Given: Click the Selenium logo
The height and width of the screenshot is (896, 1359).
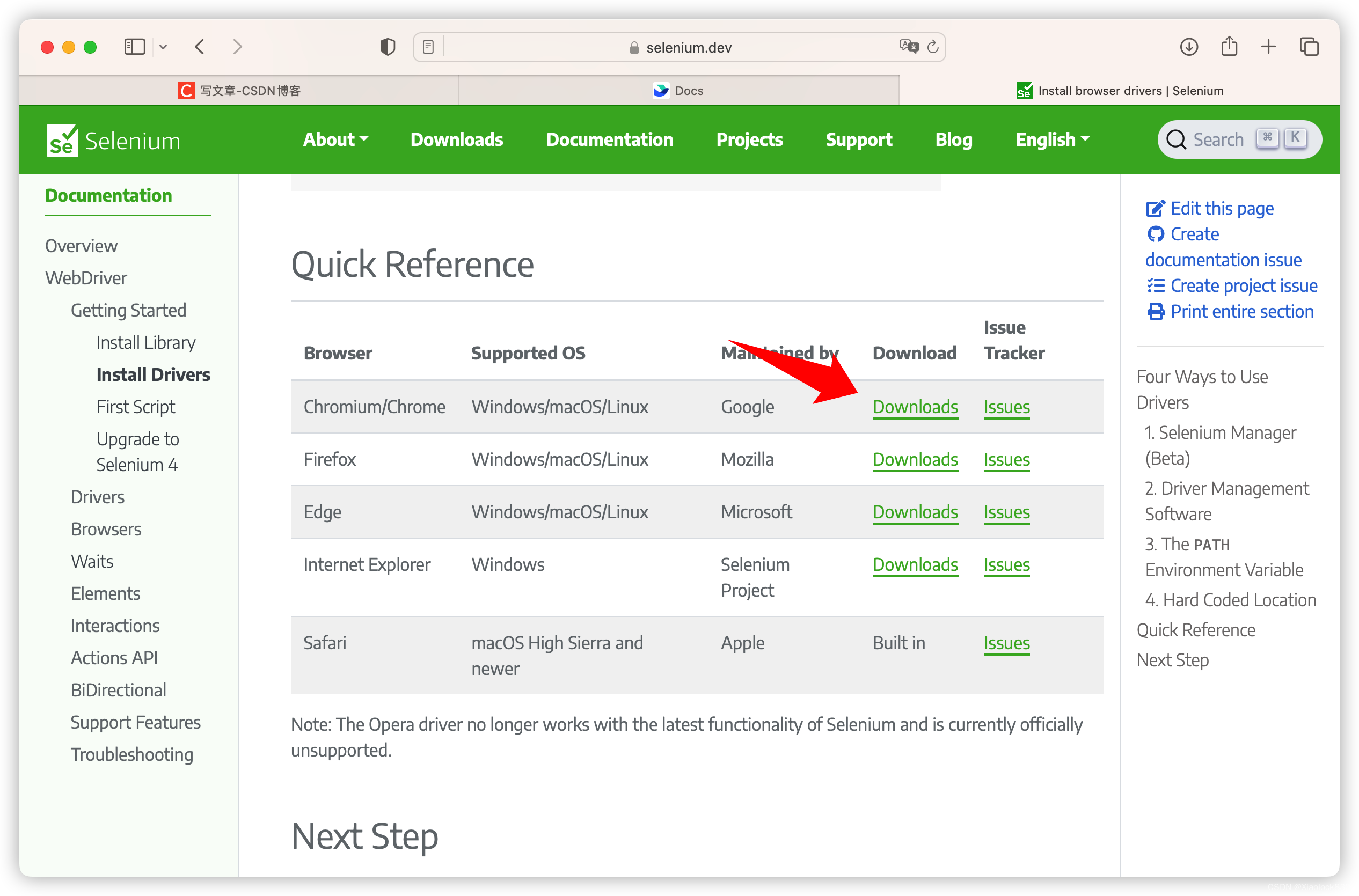Looking at the screenshot, I should tap(113, 140).
